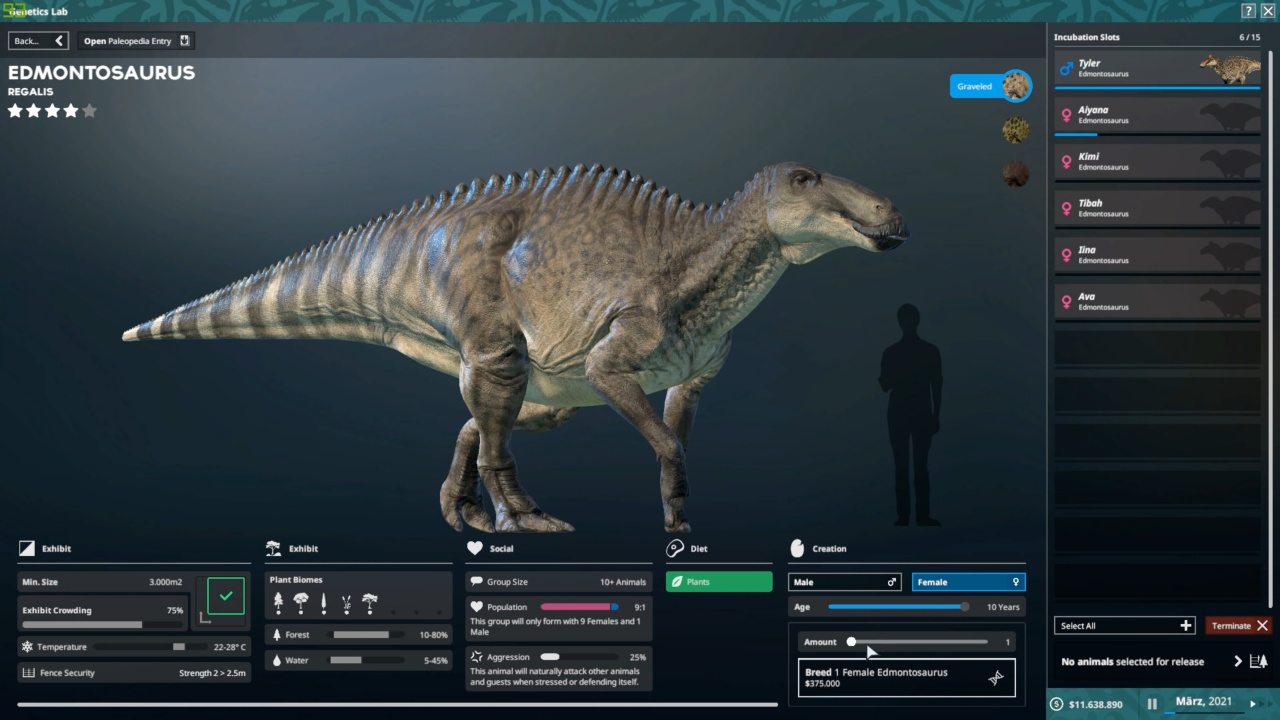Select Iina in incubation slots

(1158, 255)
